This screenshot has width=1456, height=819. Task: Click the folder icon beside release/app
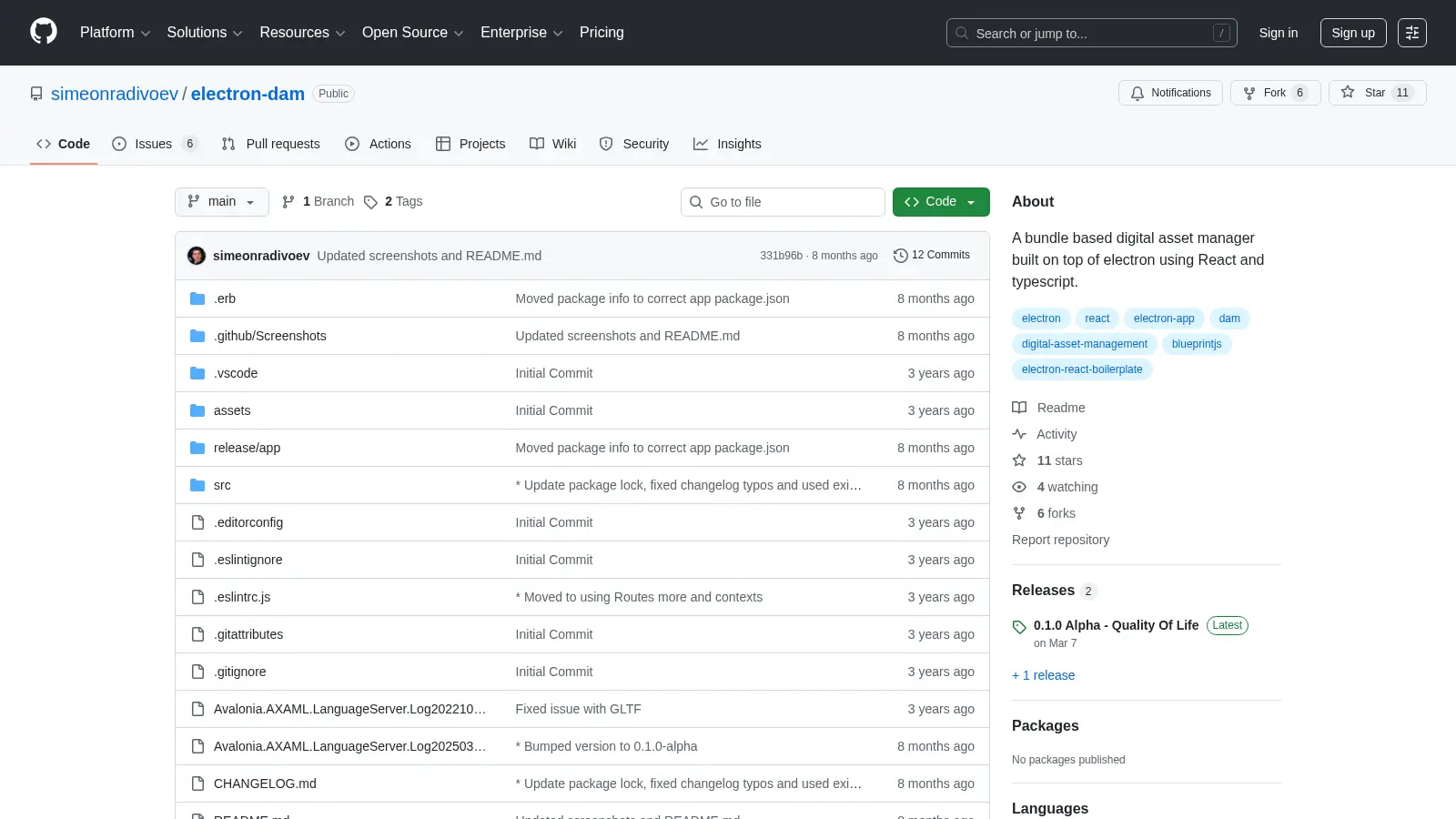pyautogui.click(x=197, y=448)
